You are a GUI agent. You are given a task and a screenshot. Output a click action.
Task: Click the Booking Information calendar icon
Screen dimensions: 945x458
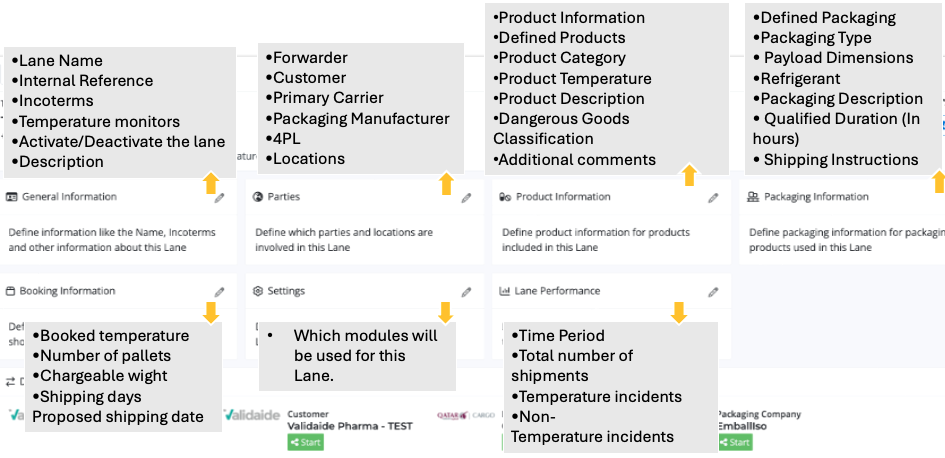click(11, 292)
